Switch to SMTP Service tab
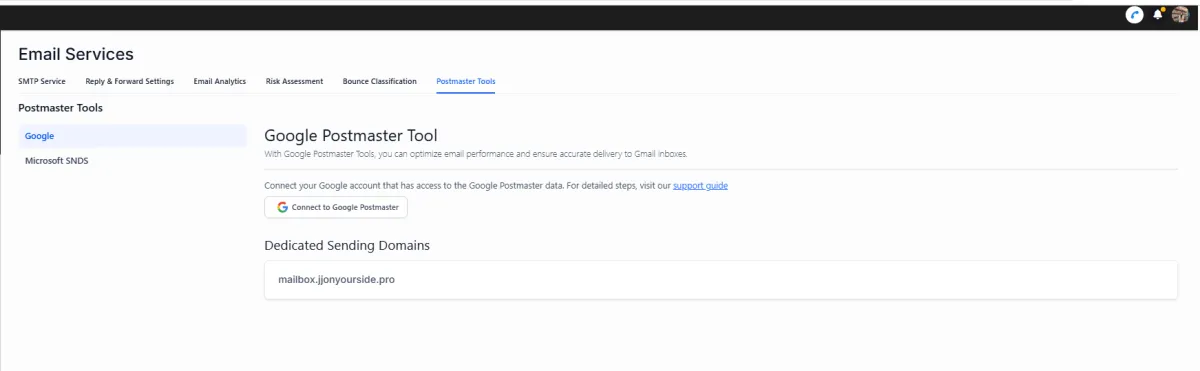The height and width of the screenshot is (371, 1200). (x=42, y=81)
